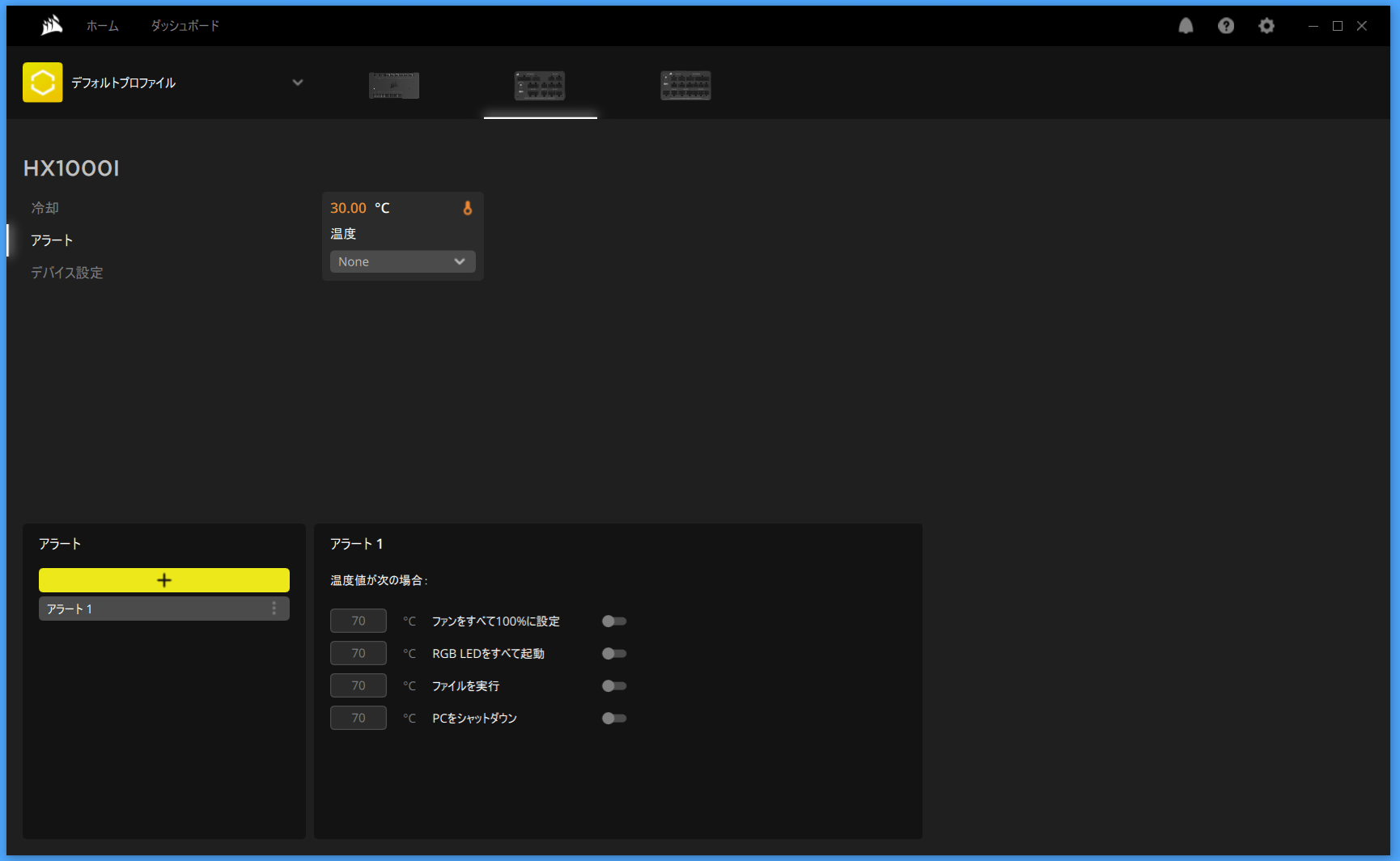Open the ホーム menu

103,26
